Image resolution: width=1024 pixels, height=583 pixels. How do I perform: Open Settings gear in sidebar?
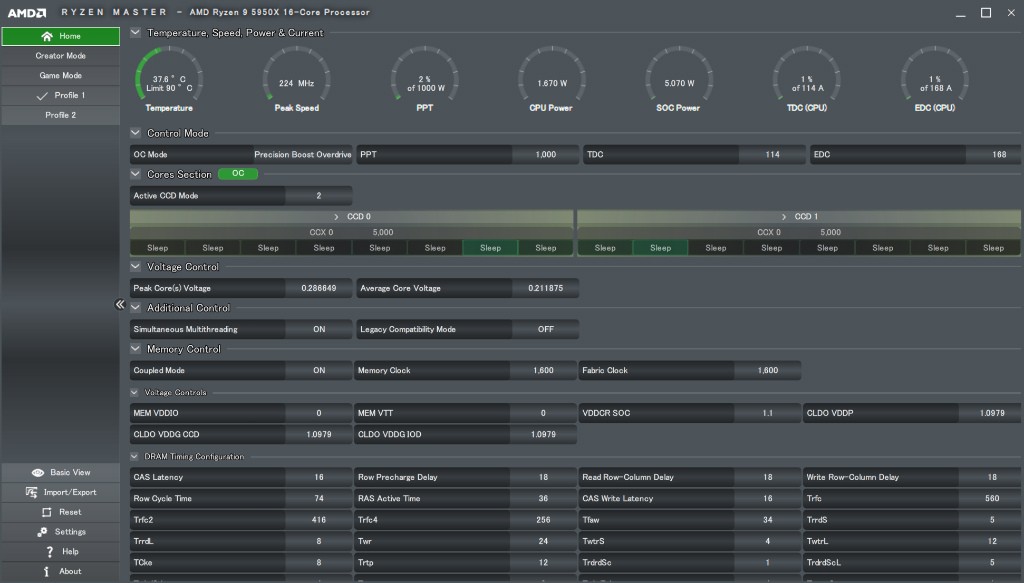click(x=43, y=532)
